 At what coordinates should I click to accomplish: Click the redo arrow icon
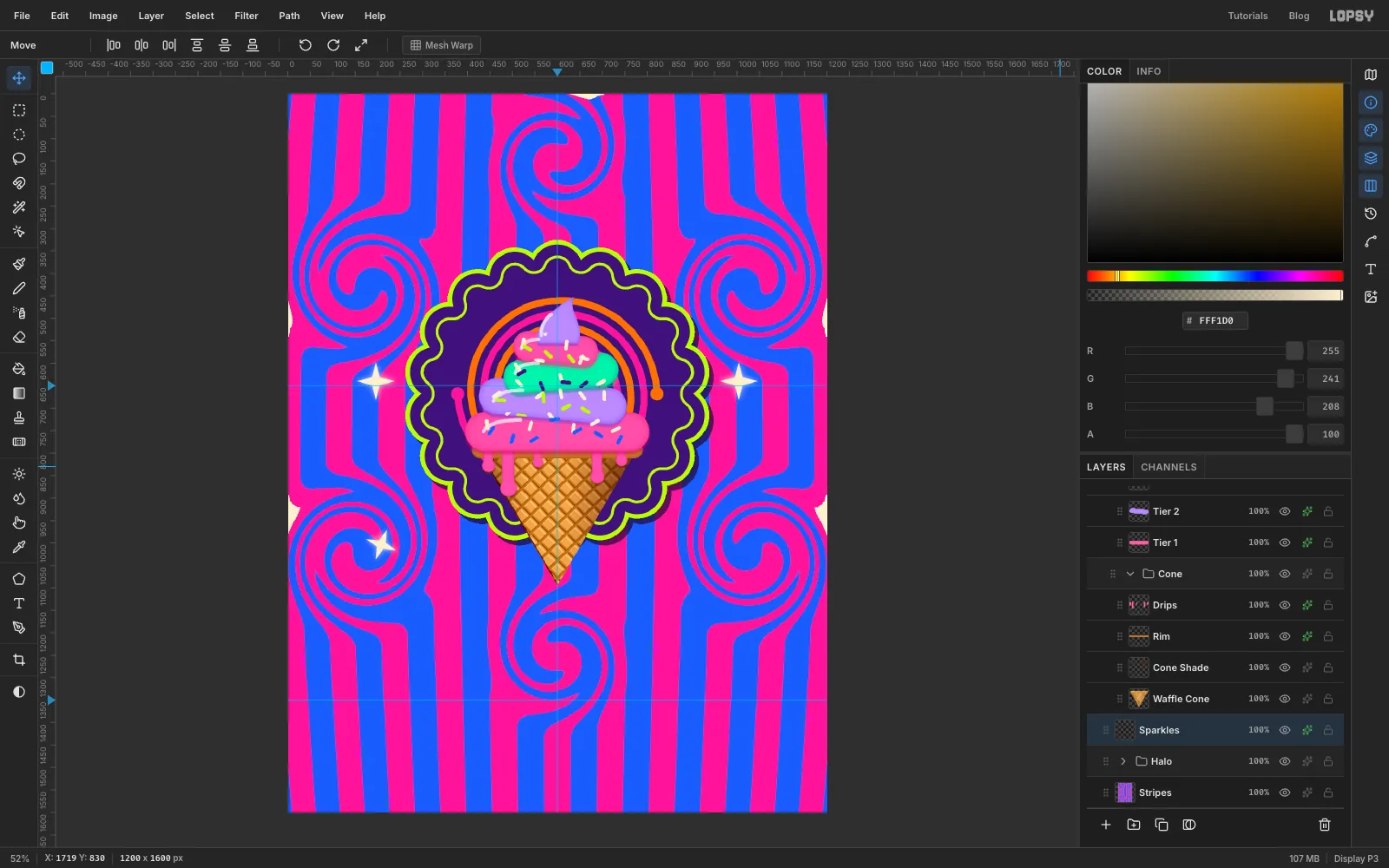(333, 45)
